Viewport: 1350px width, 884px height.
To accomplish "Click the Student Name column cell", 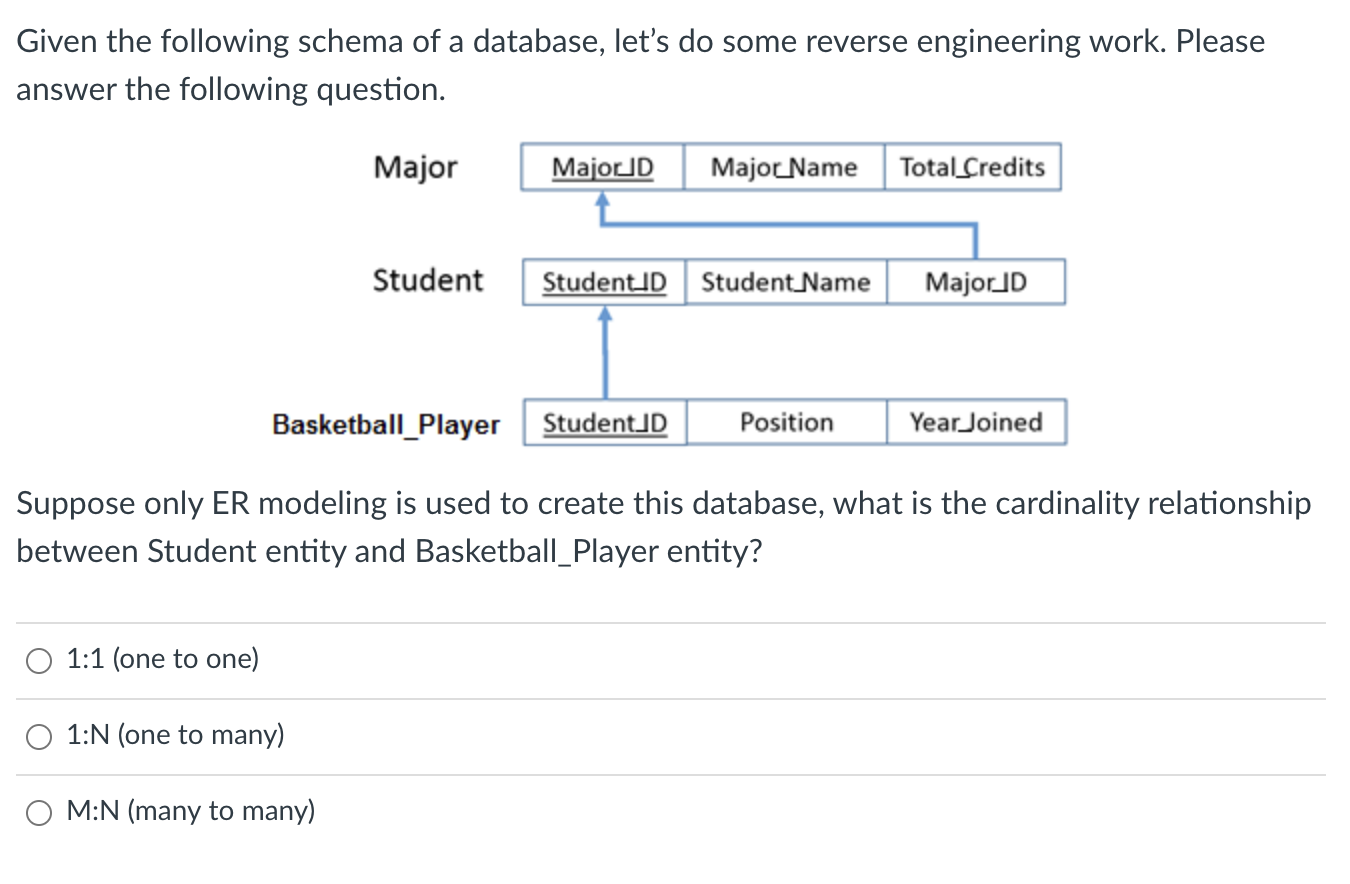I will 786,282.
